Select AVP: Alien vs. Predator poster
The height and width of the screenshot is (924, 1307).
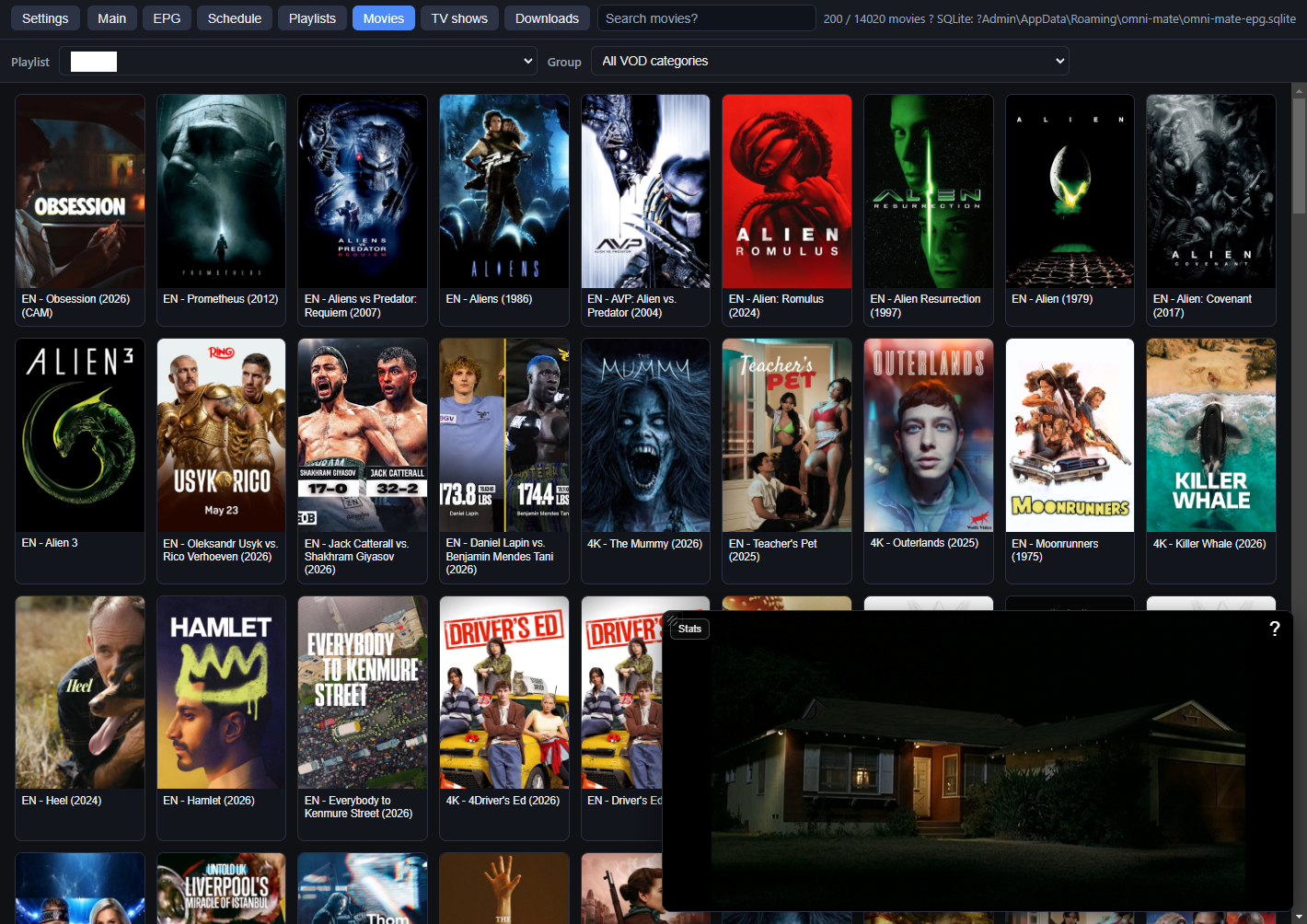(x=645, y=191)
